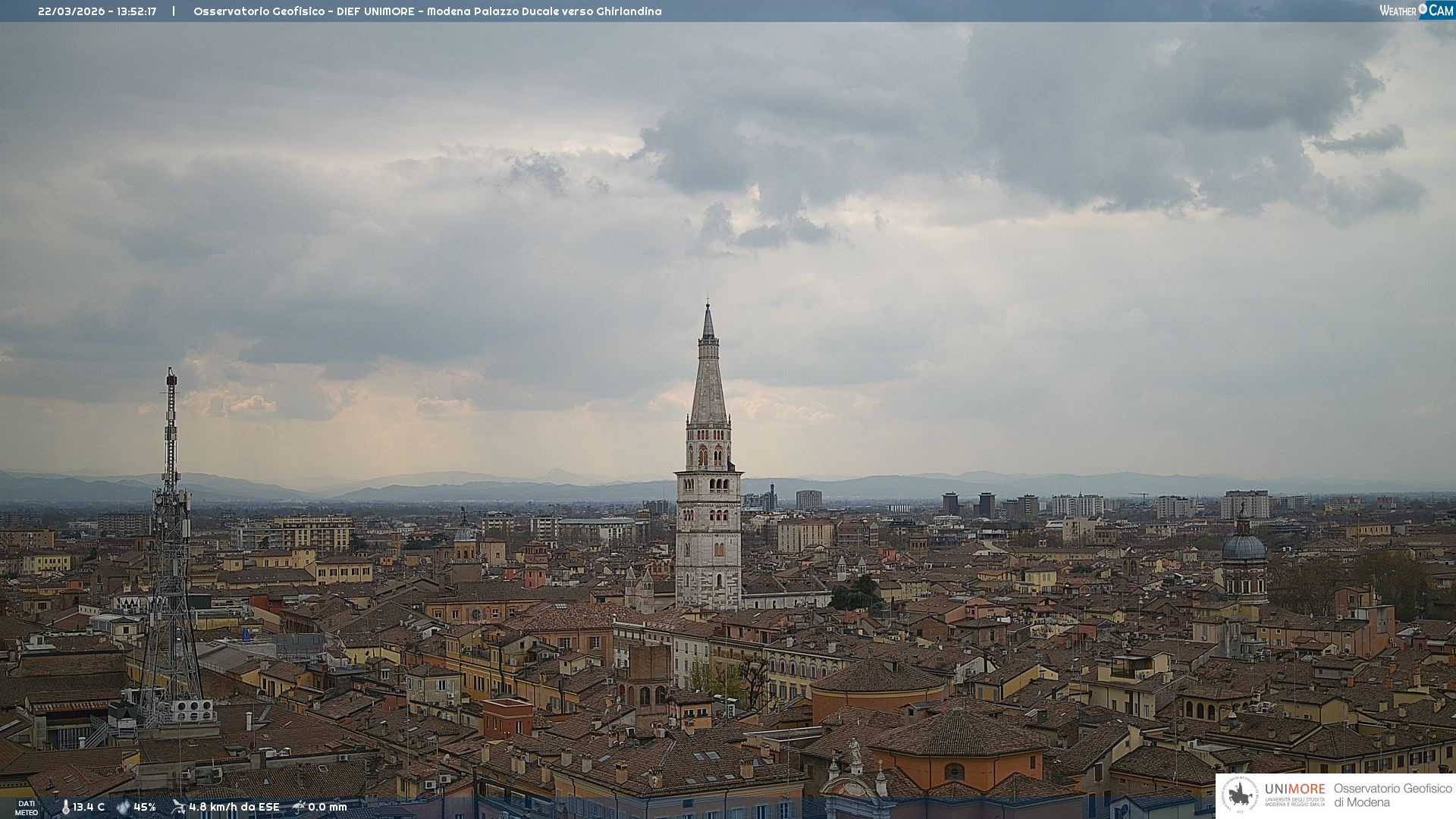1456x819 pixels.
Task: Click the grey church dome on right
Action: click(1244, 548)
